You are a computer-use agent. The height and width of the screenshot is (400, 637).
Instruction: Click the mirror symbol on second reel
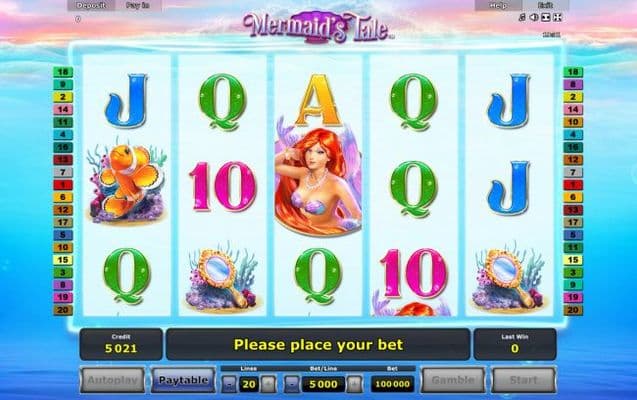[222, 276]
